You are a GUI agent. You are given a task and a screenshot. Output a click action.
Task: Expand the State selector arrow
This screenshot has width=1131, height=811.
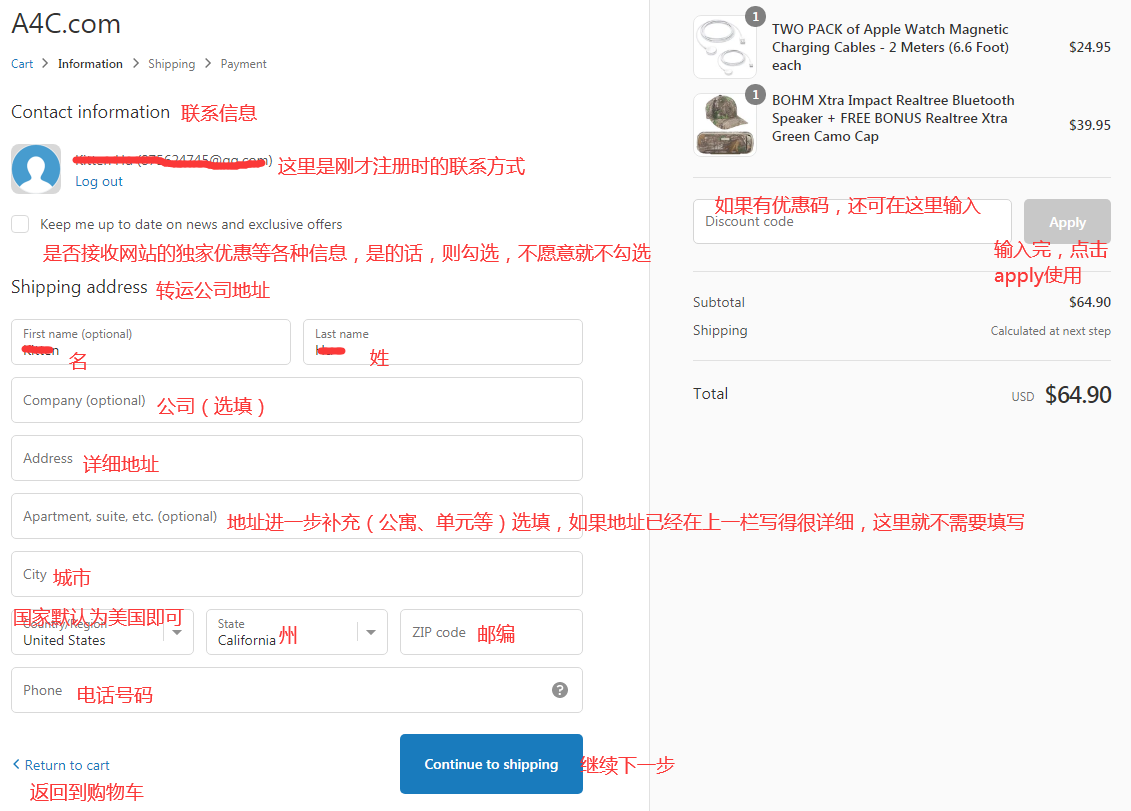pyautogui.click(x=371, y=631)
